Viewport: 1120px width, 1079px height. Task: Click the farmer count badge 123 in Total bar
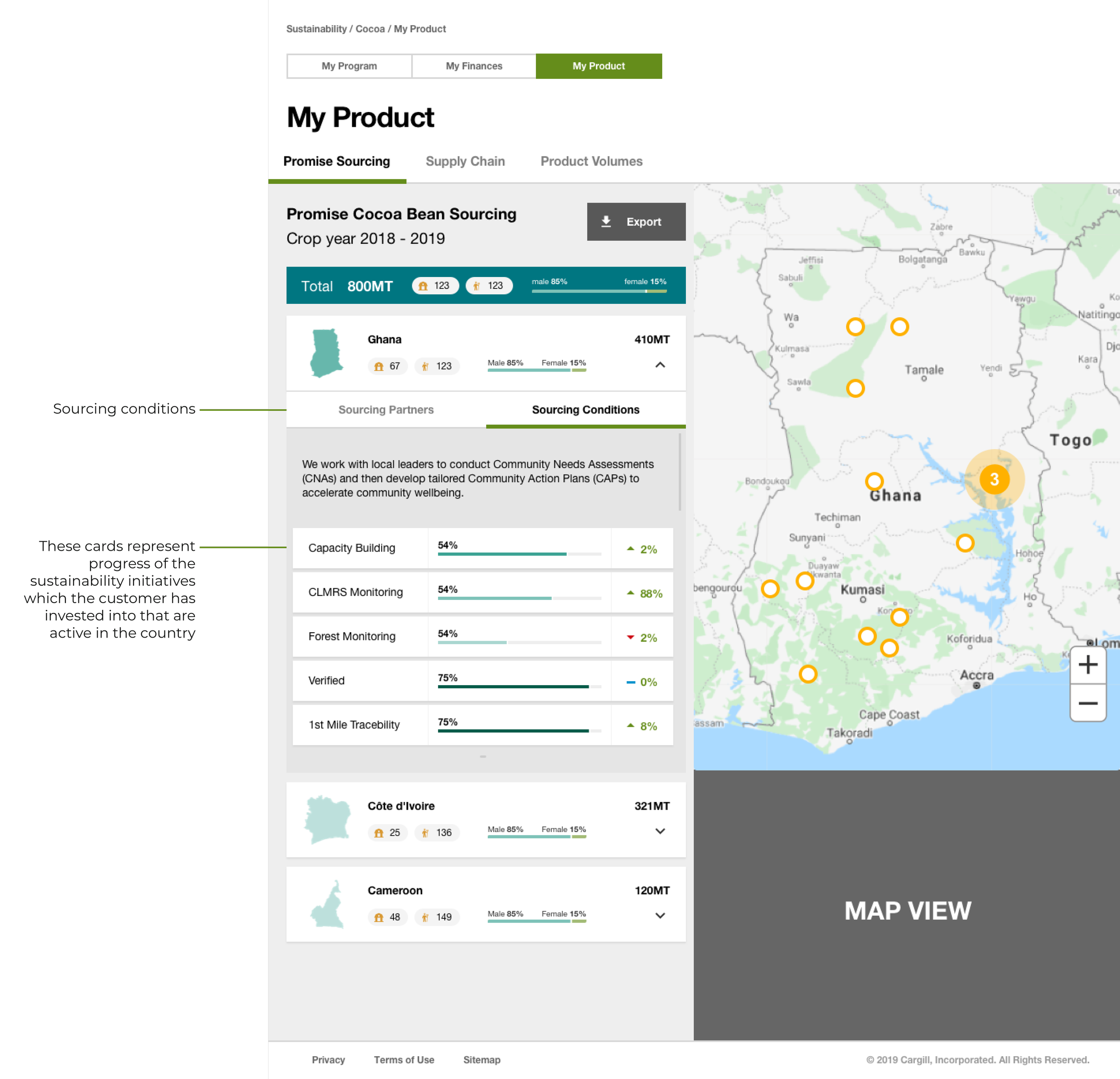pos(489,285)
